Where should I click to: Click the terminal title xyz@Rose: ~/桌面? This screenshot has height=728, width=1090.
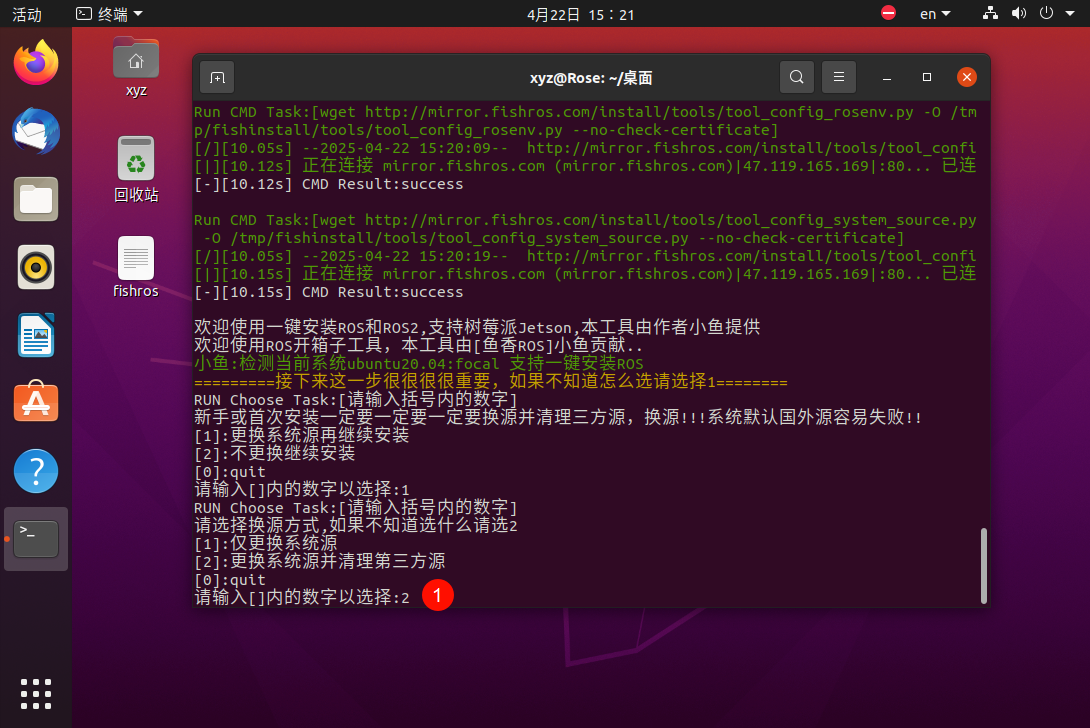coord(591,78)
